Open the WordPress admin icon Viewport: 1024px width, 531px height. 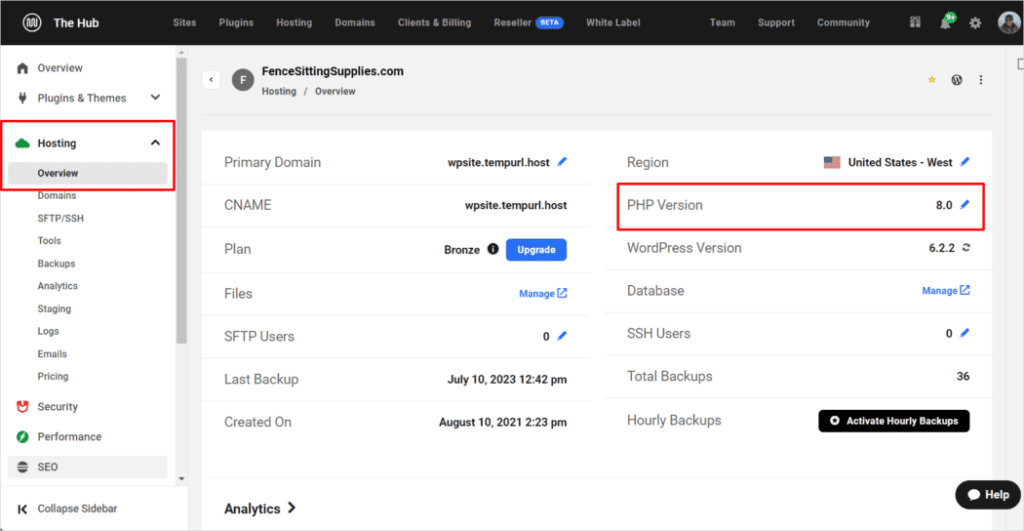(x=956, y=80)
